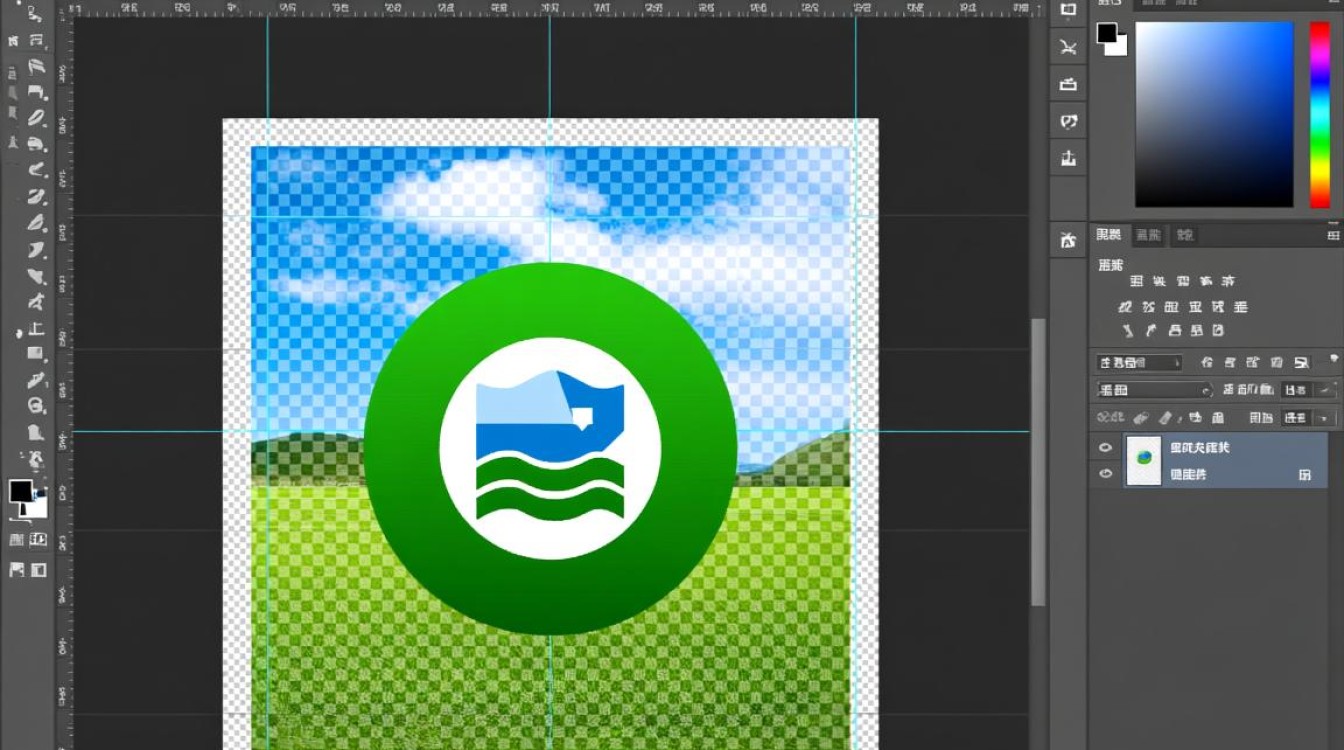Select the Zoom magnifier tool in left toolbar
This screenshot has height=750, width=1344.
pos(37,406)
